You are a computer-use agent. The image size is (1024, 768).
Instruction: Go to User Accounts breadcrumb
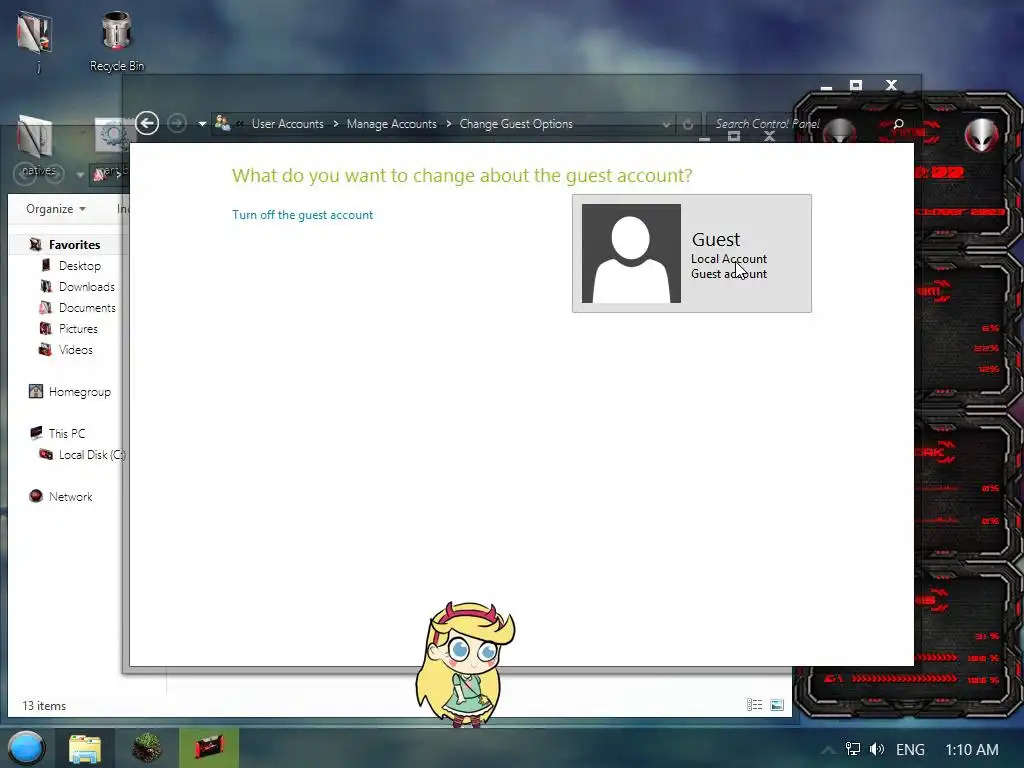pos(287,123)
